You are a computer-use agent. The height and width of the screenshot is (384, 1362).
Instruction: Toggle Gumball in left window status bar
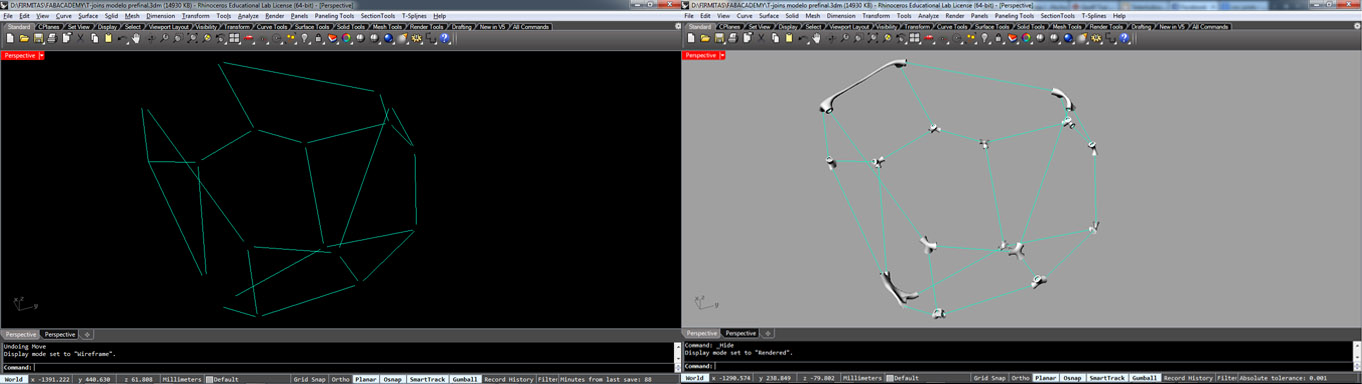tap(465, 379)
